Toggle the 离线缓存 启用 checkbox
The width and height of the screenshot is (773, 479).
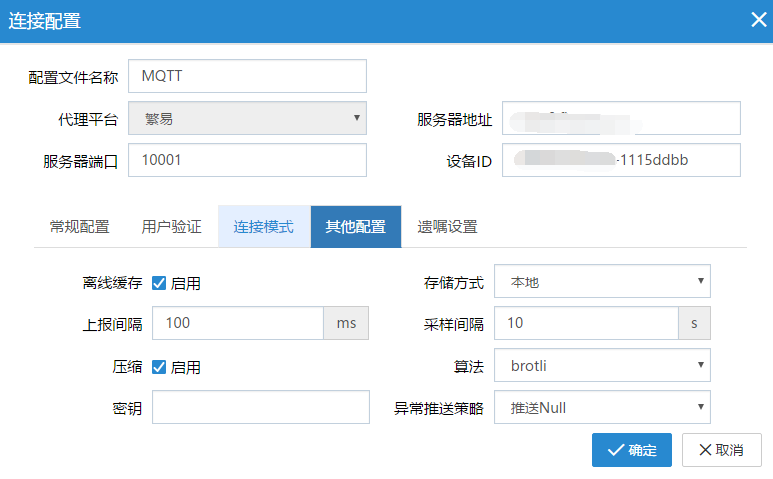point(159,283)
